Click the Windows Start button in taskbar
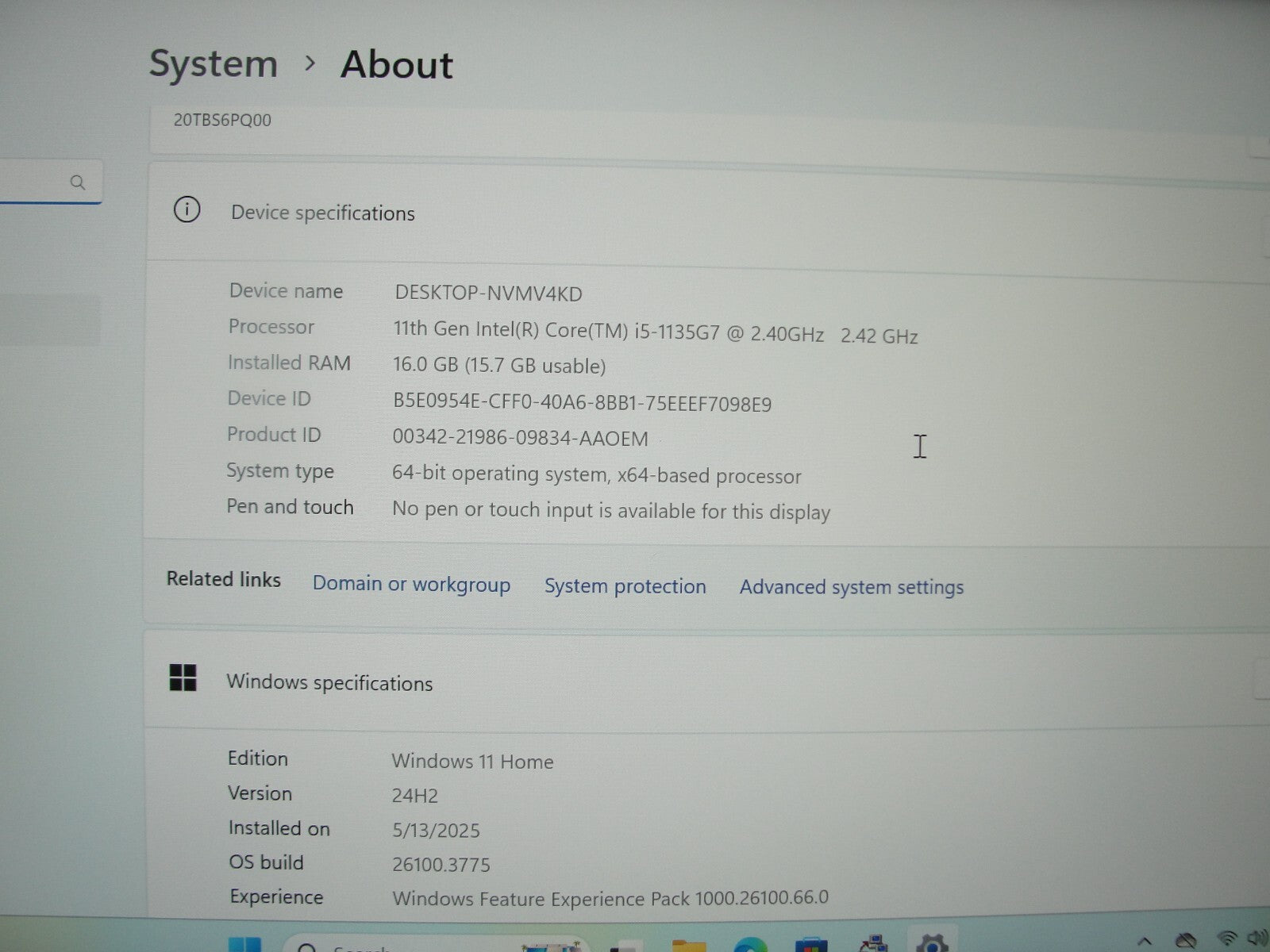 point(244,946)
